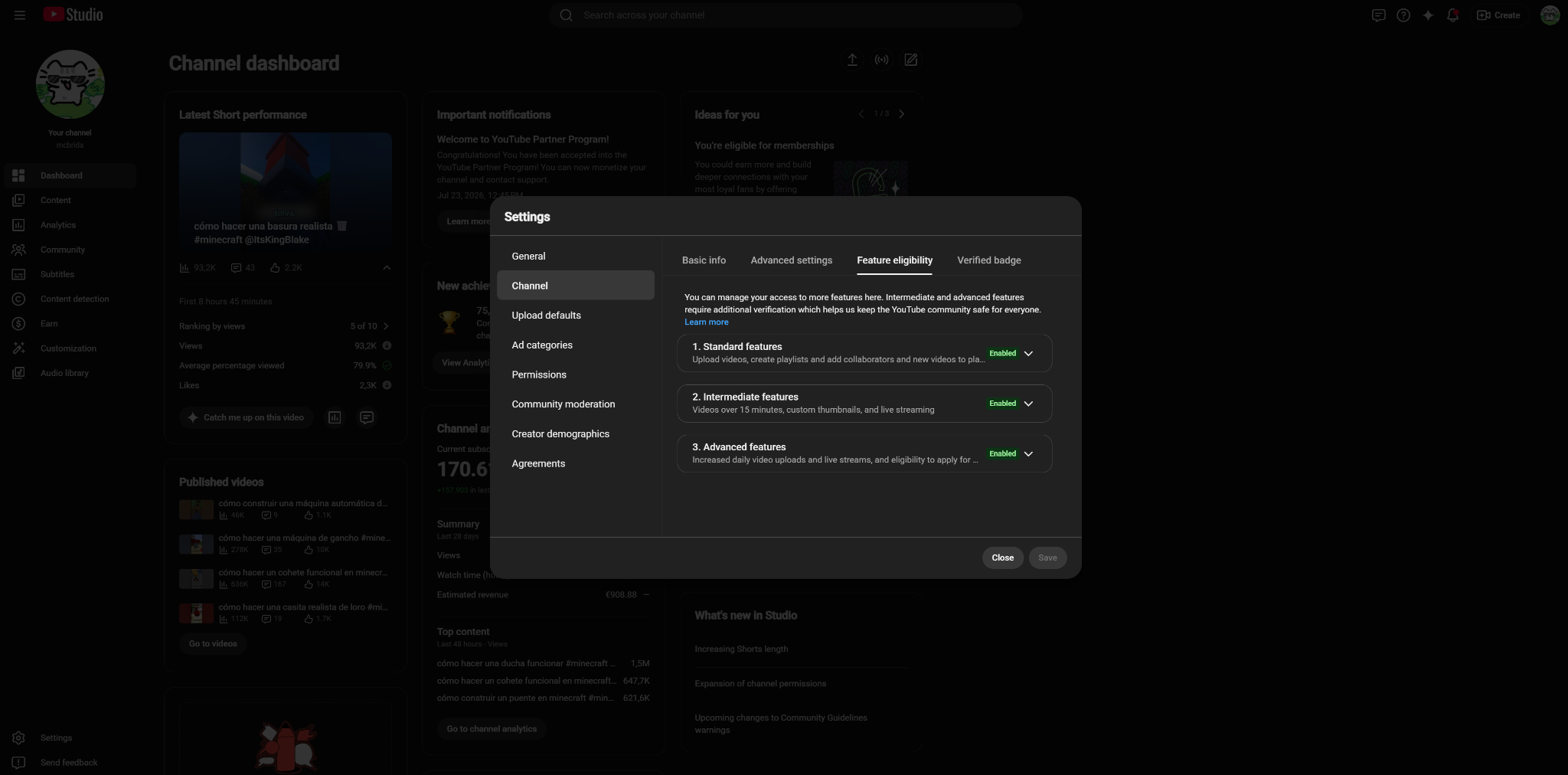1568x775 pixels.
Task: Open Increasing Shorts length news item
Action: [741, 649]
